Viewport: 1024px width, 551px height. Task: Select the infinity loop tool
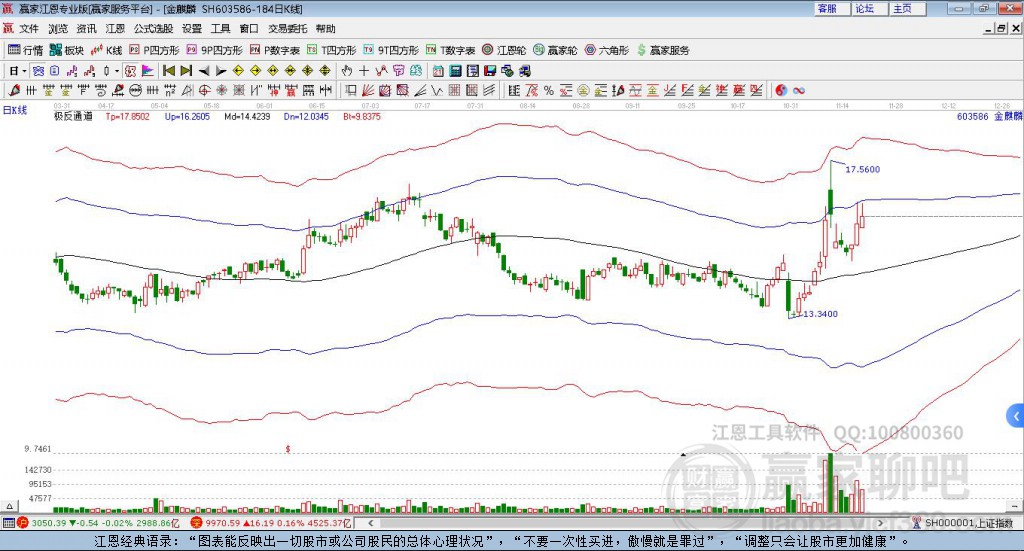tap(799, 90)
